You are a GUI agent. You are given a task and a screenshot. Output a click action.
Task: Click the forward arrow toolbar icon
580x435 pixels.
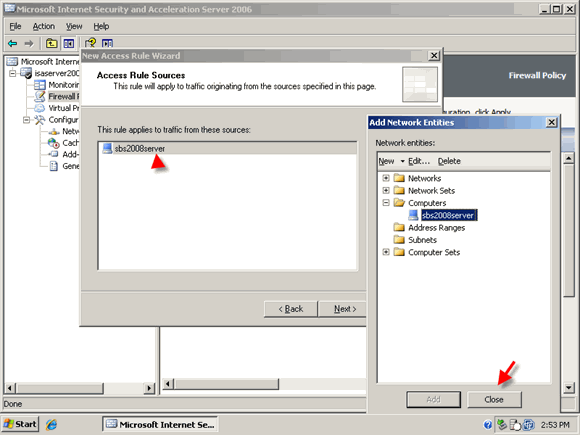tap(29, 44)
